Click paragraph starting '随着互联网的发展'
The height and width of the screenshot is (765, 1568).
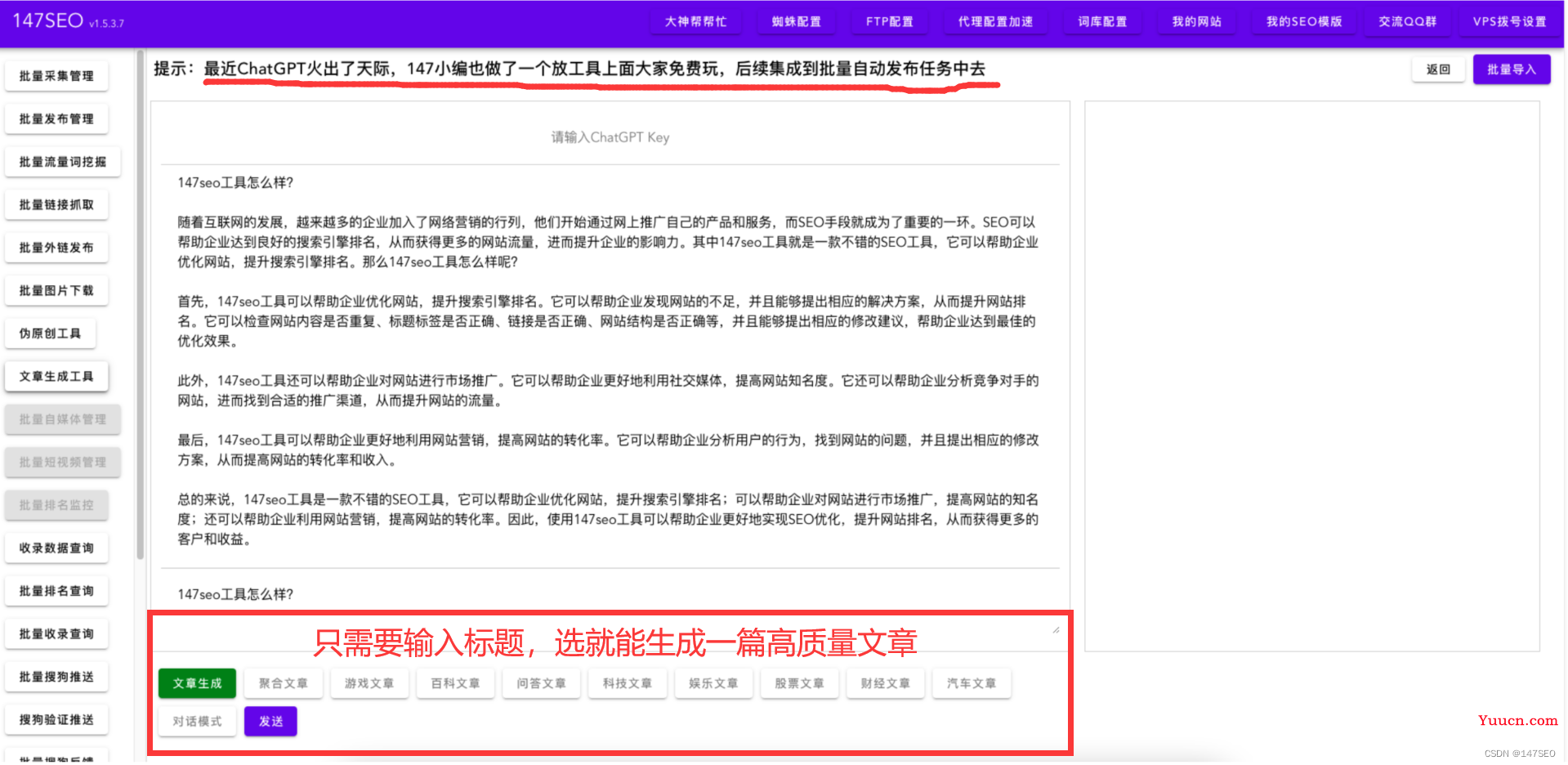(608, 242)
